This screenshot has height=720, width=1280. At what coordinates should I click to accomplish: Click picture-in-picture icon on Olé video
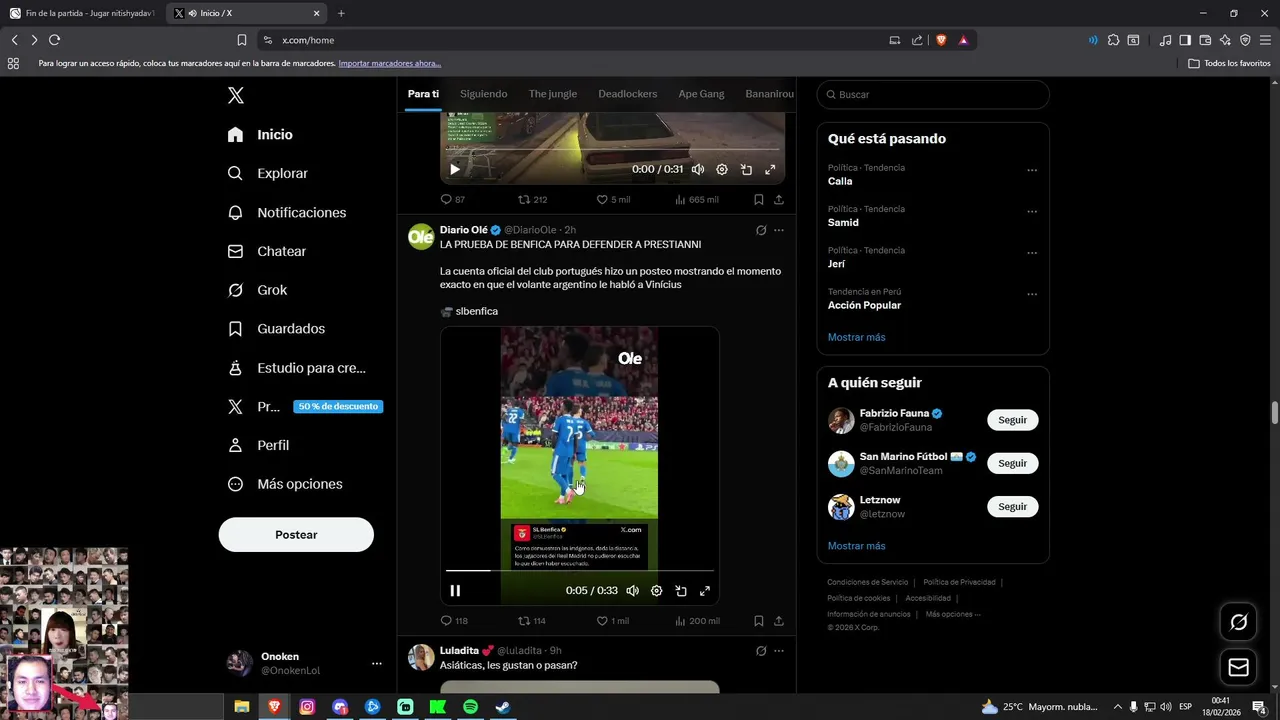point(681,591)
